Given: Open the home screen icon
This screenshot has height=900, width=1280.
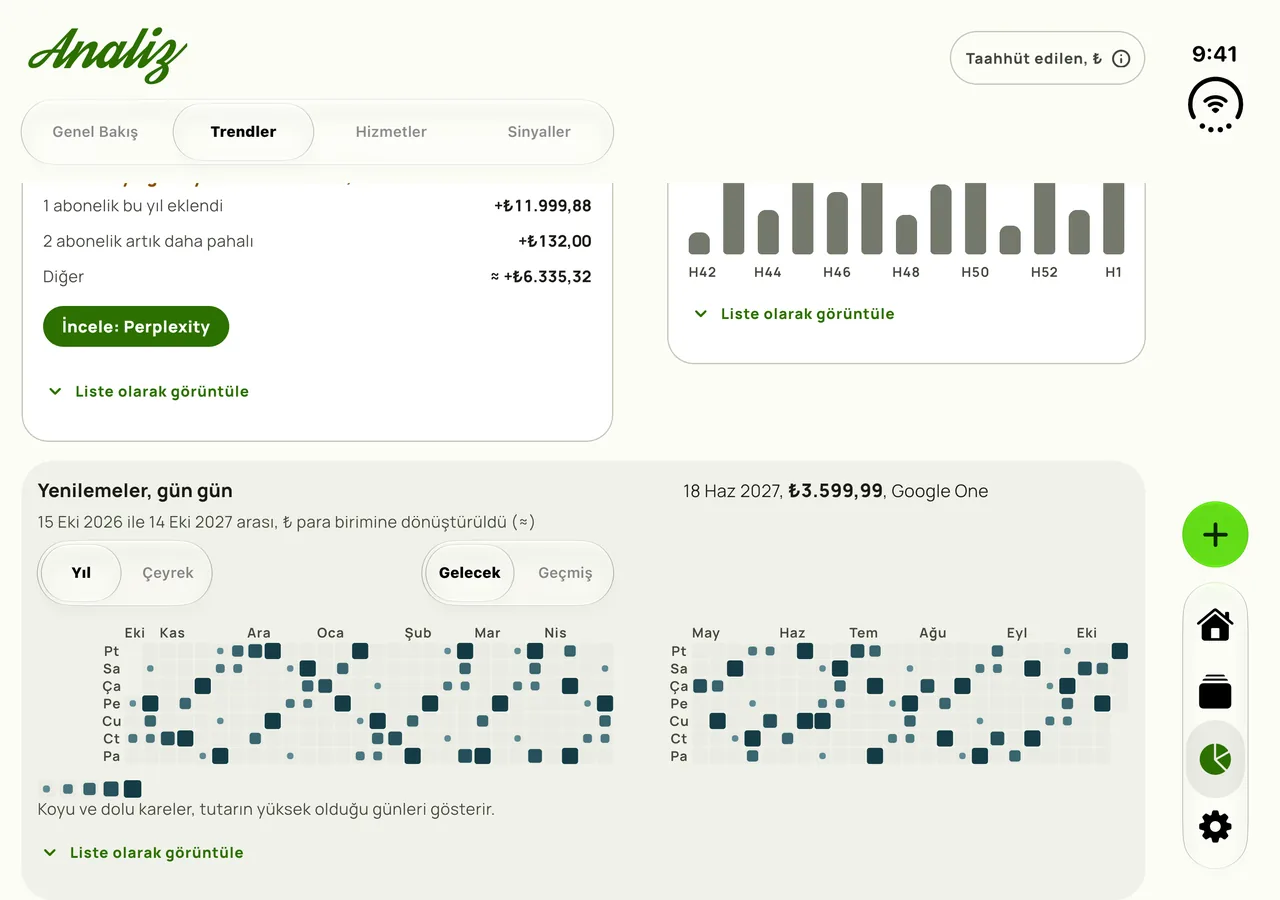Looking at the screenshot, I should 1215,625.
